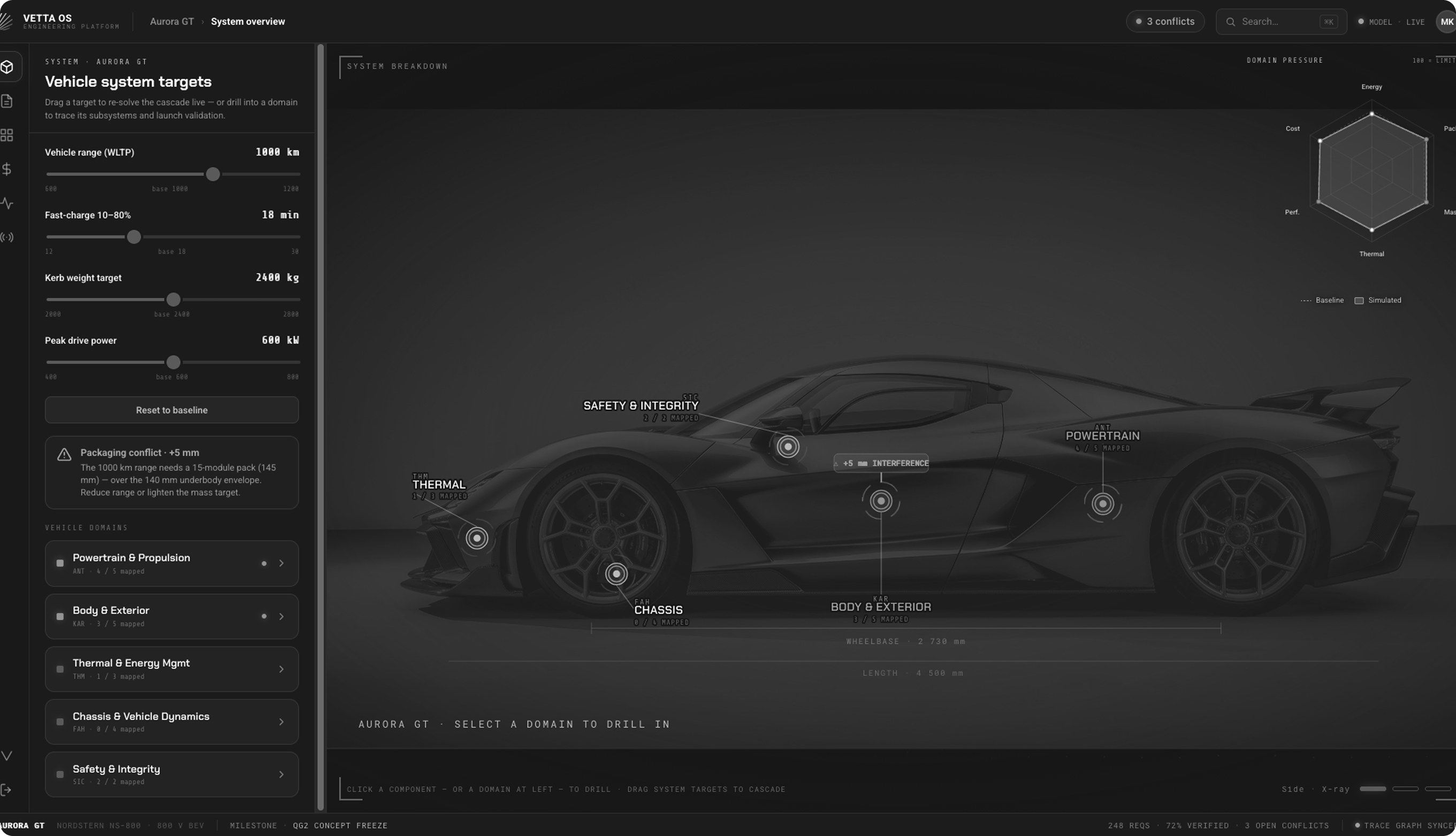Switch to the second view mode pill
Viewport: 1456px width, 836px height.
click(x=1406, y=789)
